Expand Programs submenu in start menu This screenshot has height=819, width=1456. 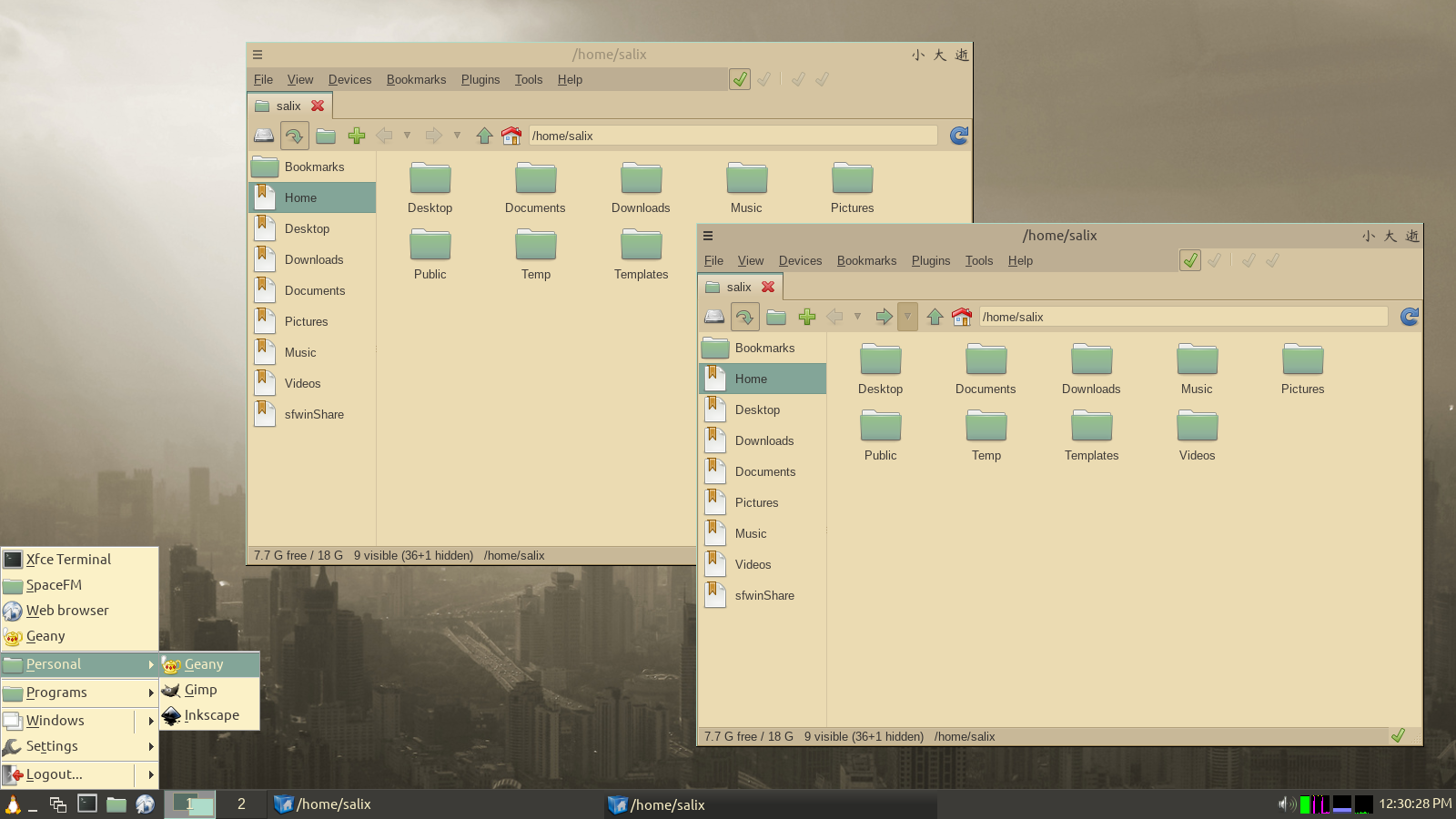(x=79, y=693)
